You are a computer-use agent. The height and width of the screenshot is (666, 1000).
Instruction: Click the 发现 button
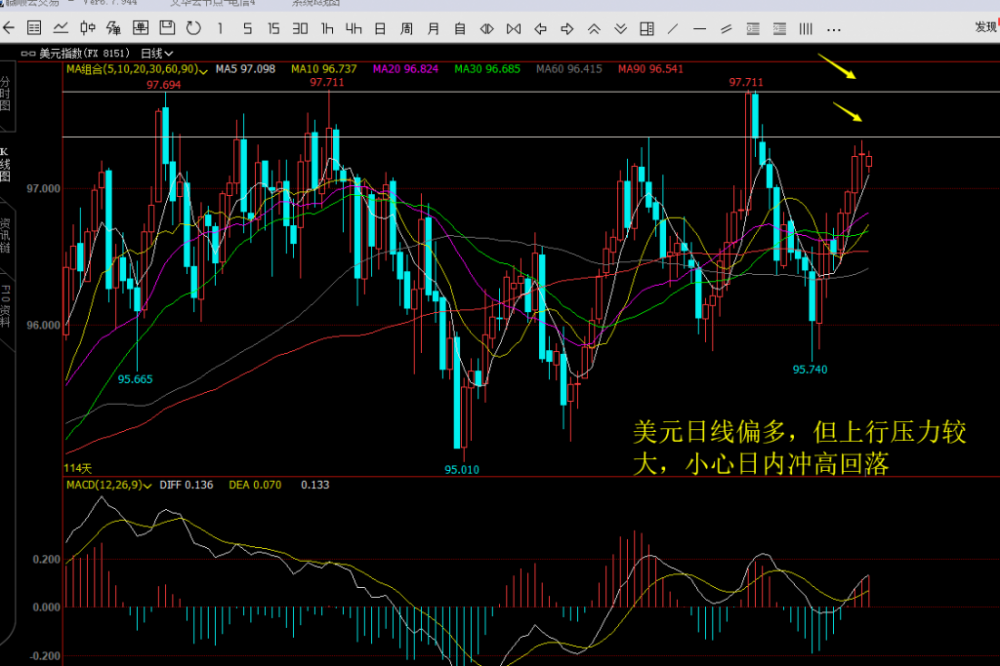(986, 27)
